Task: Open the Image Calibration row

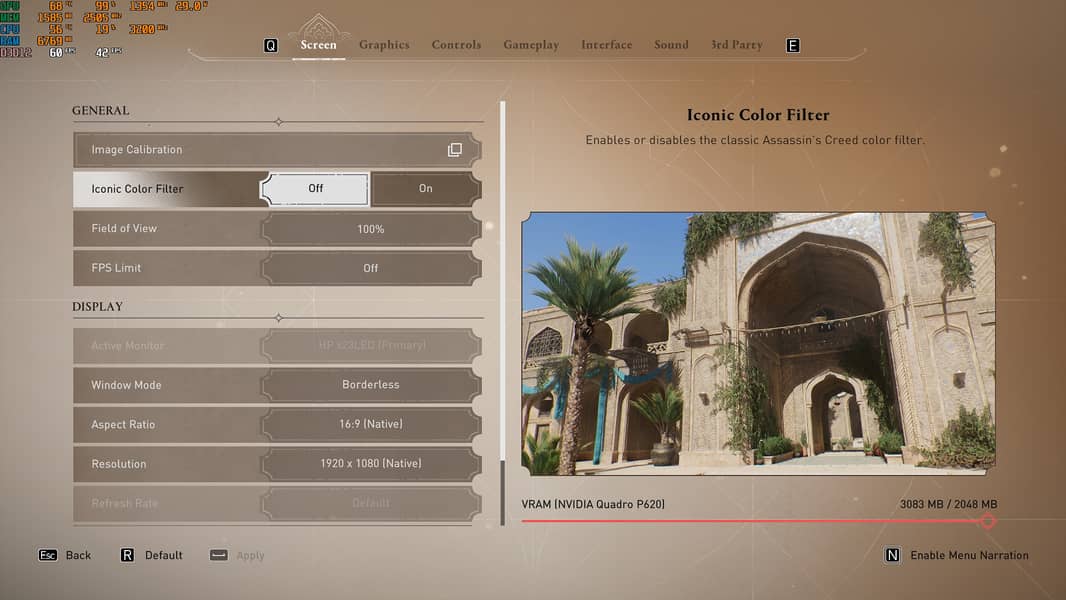Action: (x=277, y=150)
